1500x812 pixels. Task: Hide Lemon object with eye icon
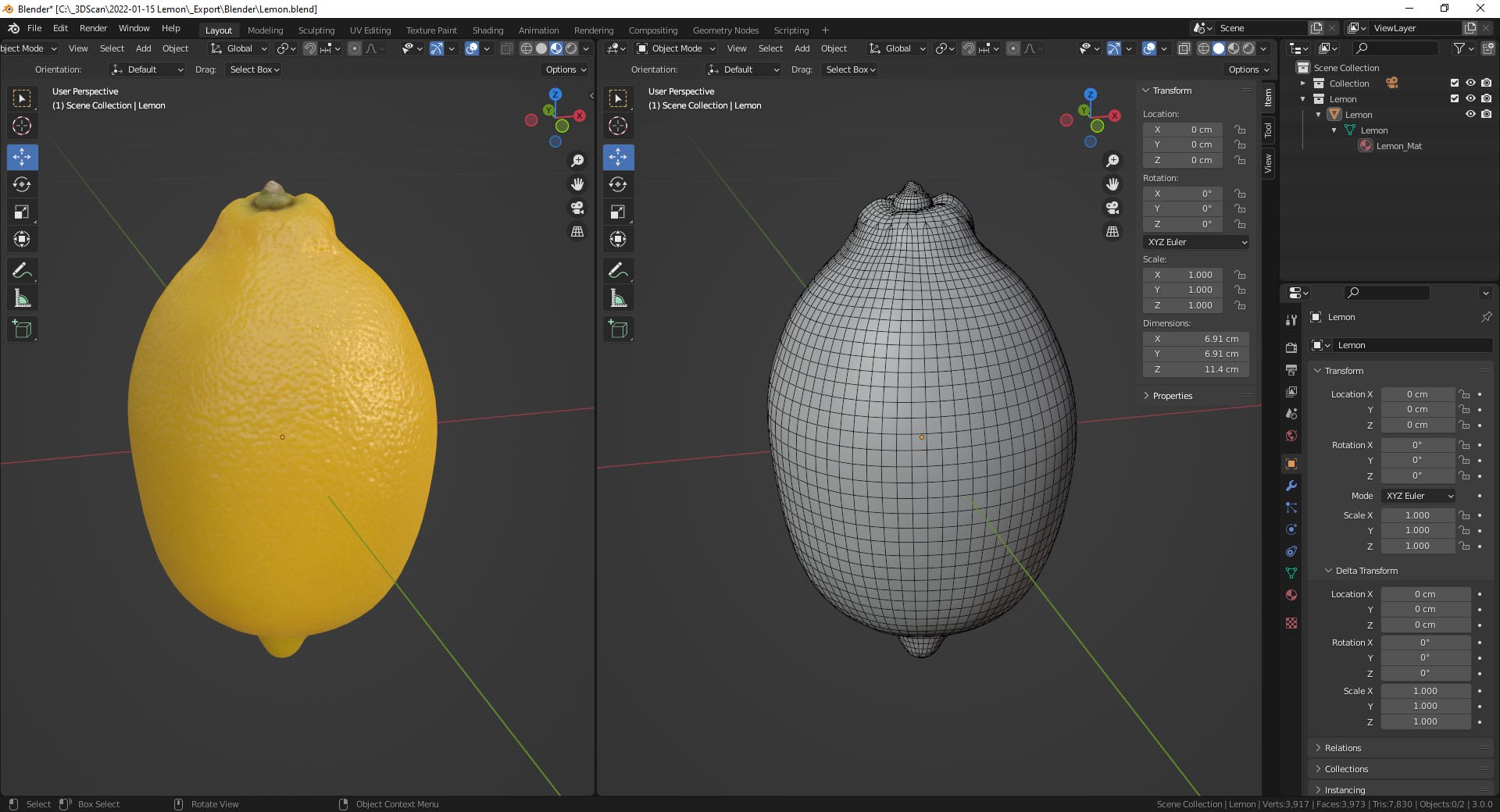[x=1470, y=114]
